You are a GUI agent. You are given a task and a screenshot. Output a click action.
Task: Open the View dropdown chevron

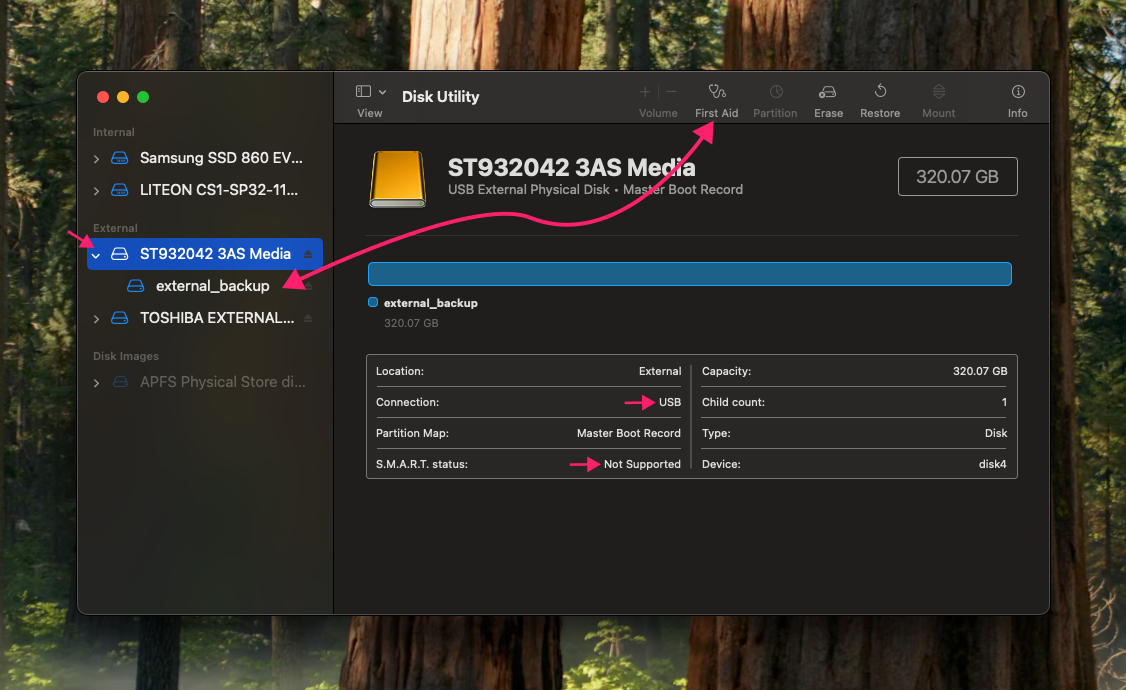(383, 92)
